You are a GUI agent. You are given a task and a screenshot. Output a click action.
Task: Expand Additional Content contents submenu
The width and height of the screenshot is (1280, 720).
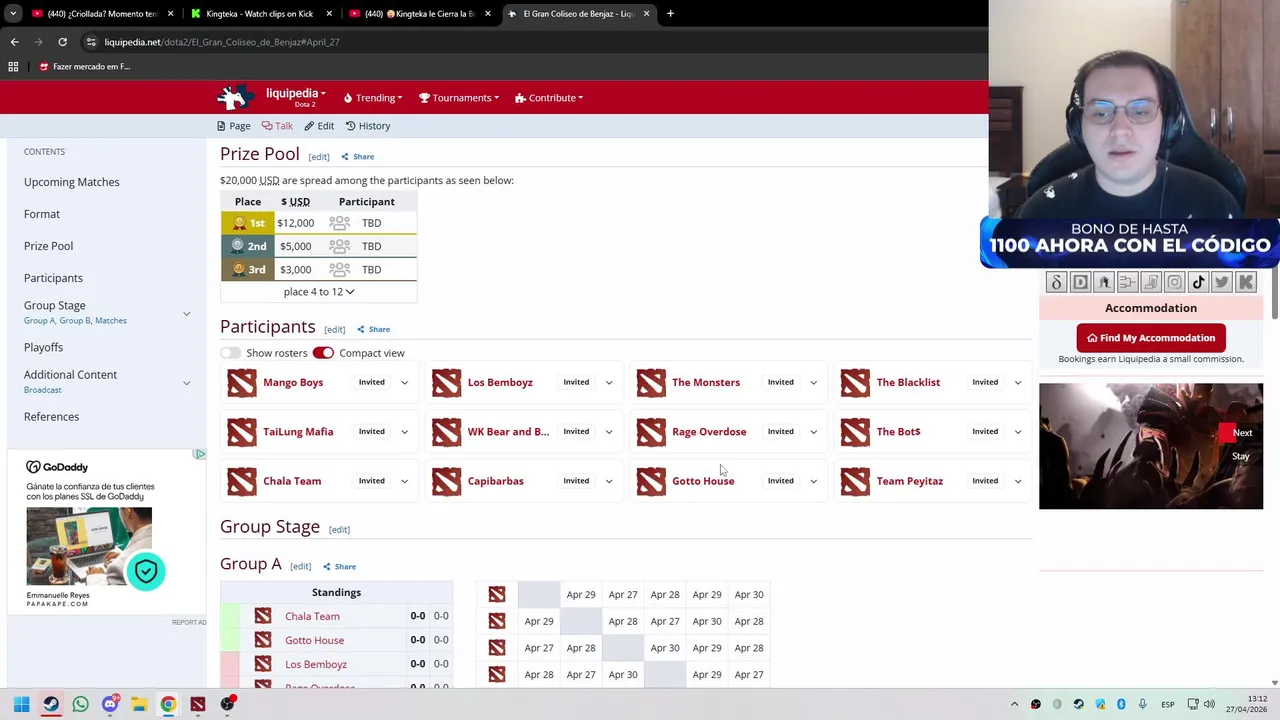click(186, 383)
